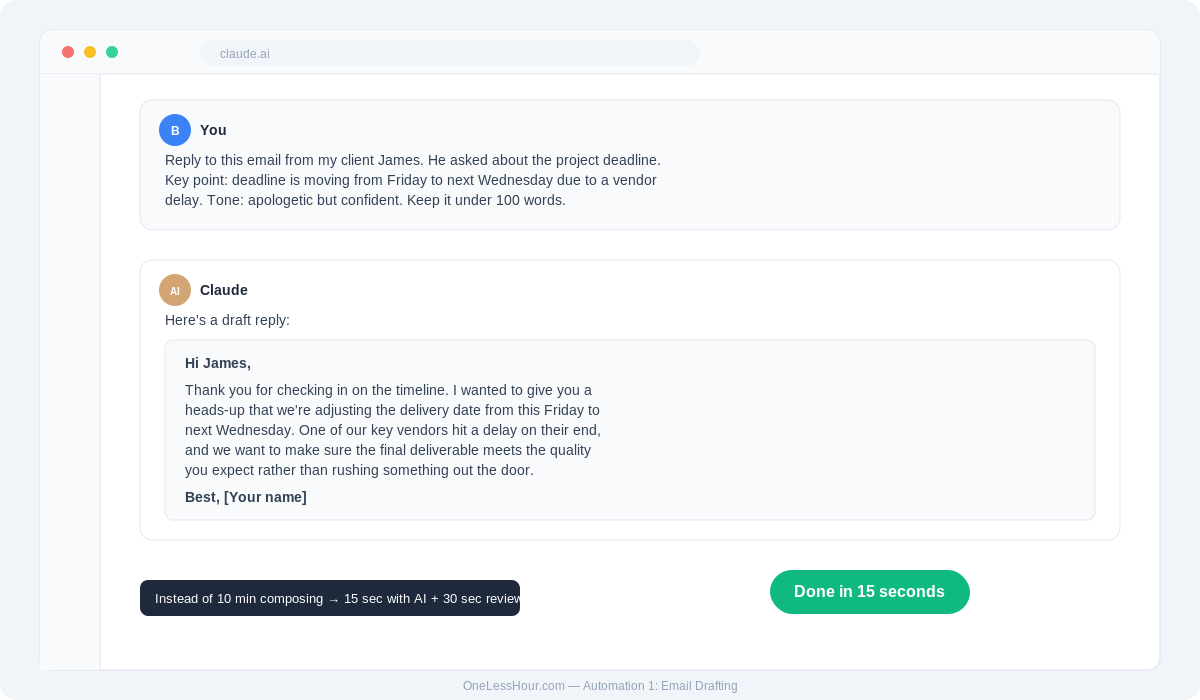Click the 'Instead of 10 min composing' dark banner
Viewport: 1200px width, 700px height.
coord(330,598)
